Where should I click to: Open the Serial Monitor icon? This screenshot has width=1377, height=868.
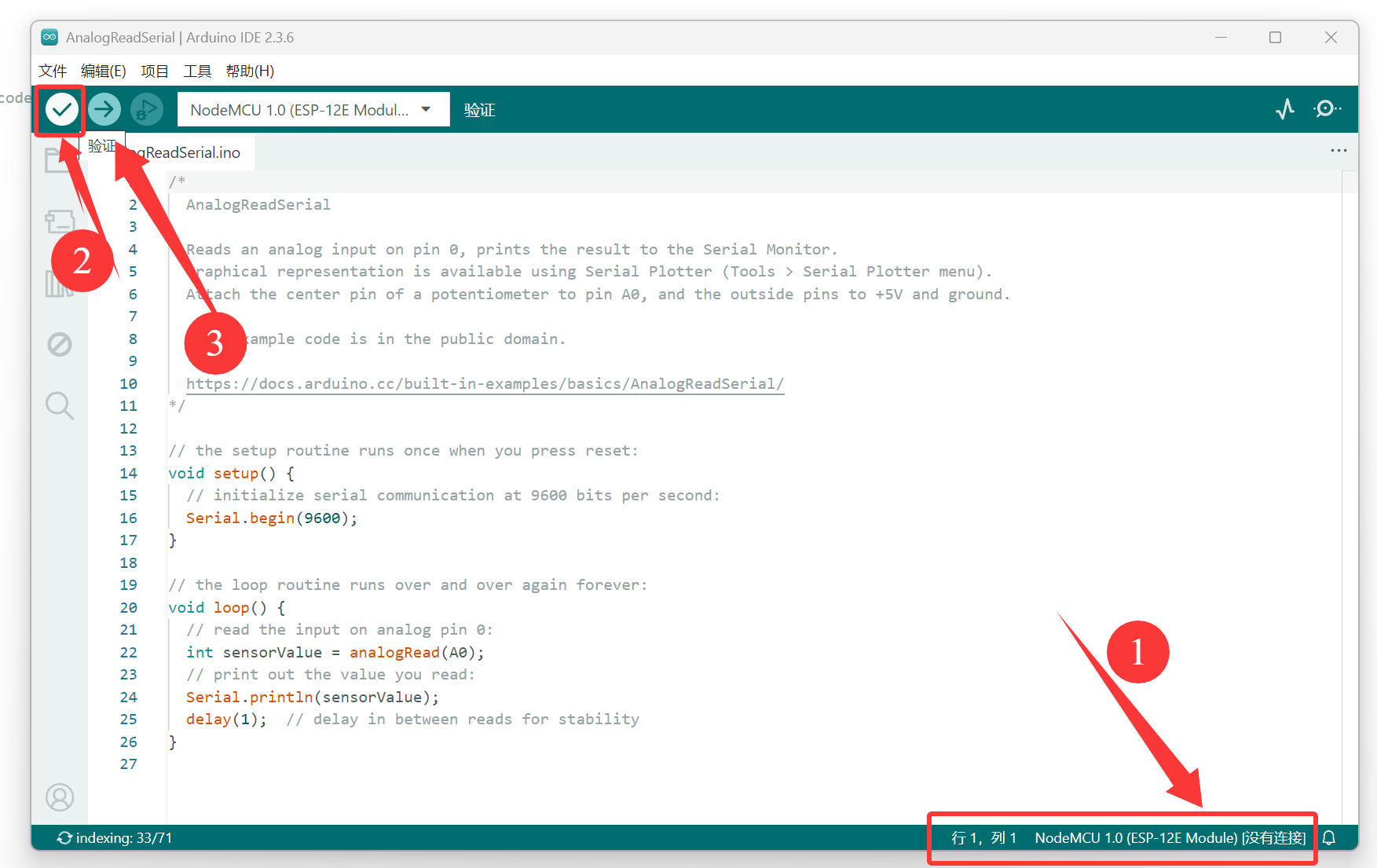tap(1327, 109)
